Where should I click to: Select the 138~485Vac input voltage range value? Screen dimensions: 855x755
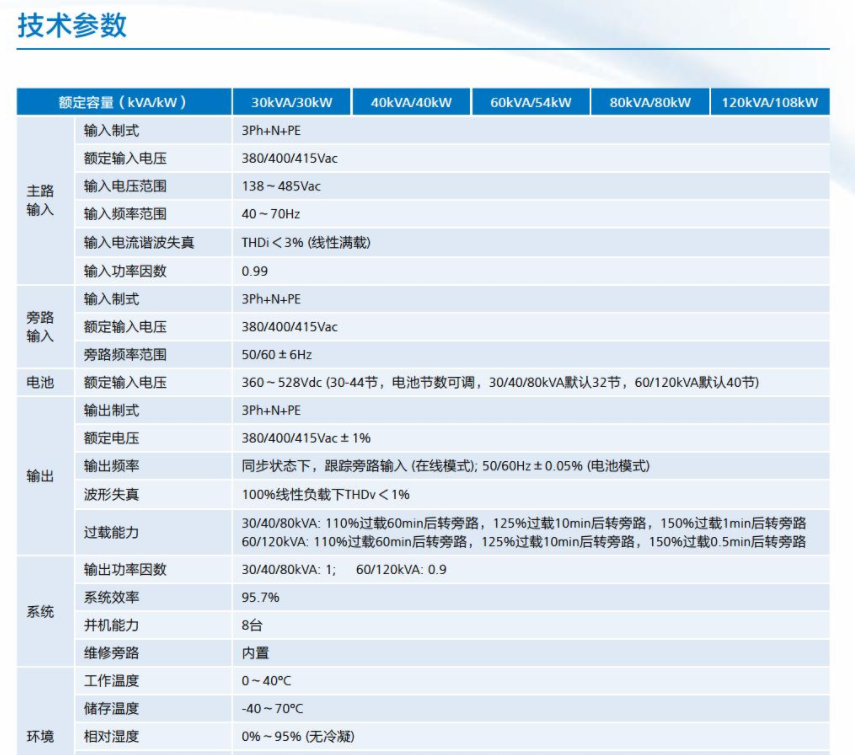[281, 187]
